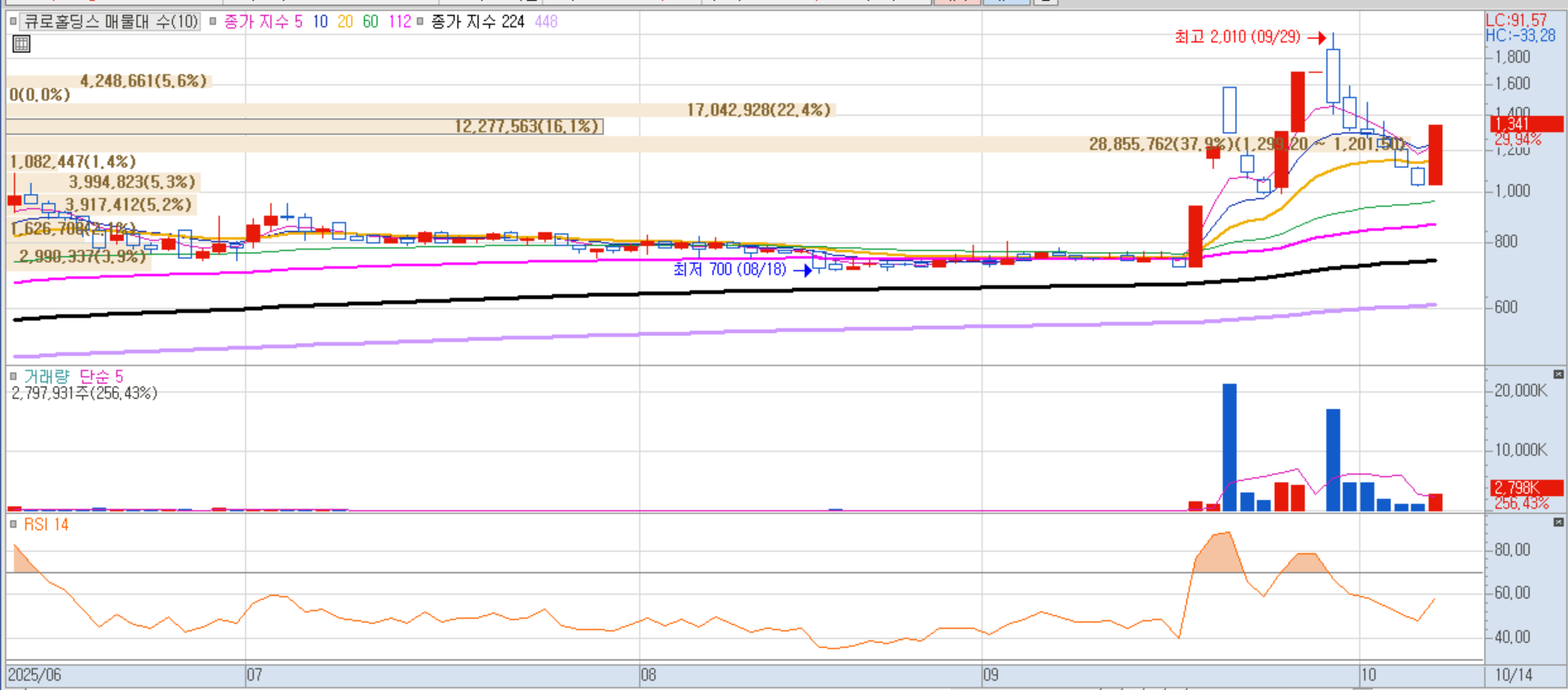Image resolution: width=1568 pixels, height=690 pixels.
Task: Select the 큐로홀딩스 매물대 수(10) label
Action: 110,21
